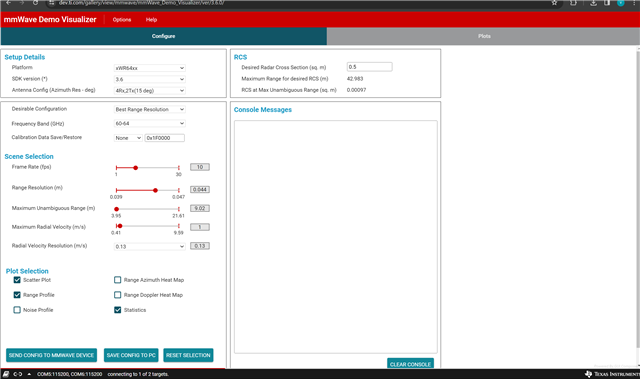The height and width of the screenshot is (379, 640).
Task: Click the Frame Rate slider handle
Action: point(136,168)
